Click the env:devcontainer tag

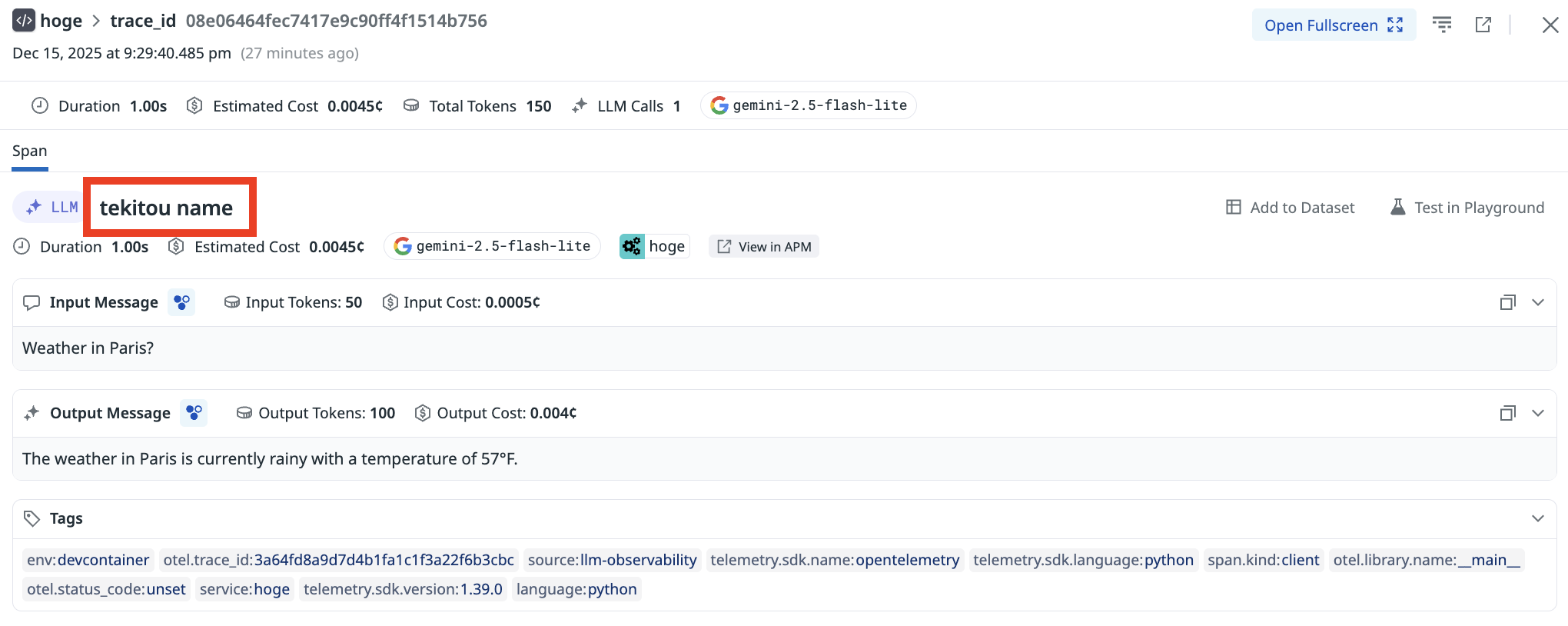tap(88, 560)
